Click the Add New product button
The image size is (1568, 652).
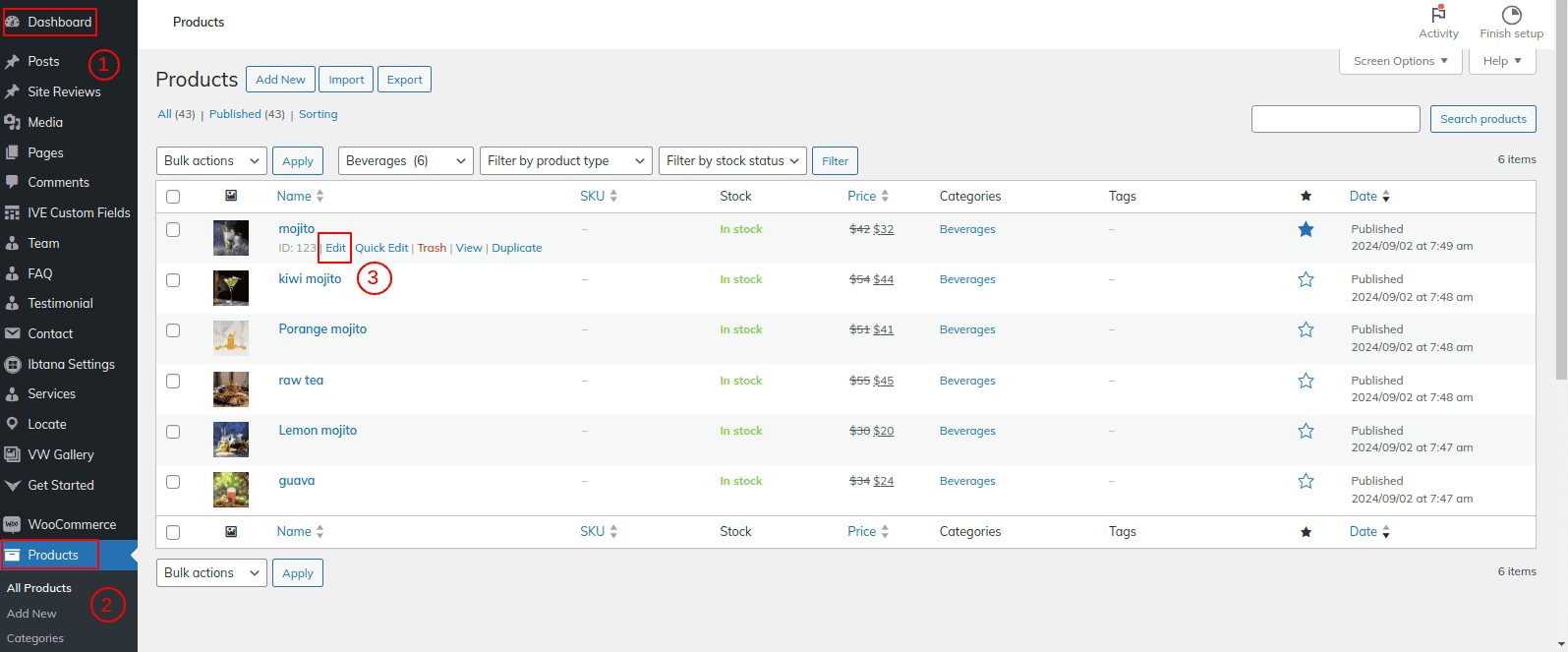pyautogui.click(x=280, y=80)
